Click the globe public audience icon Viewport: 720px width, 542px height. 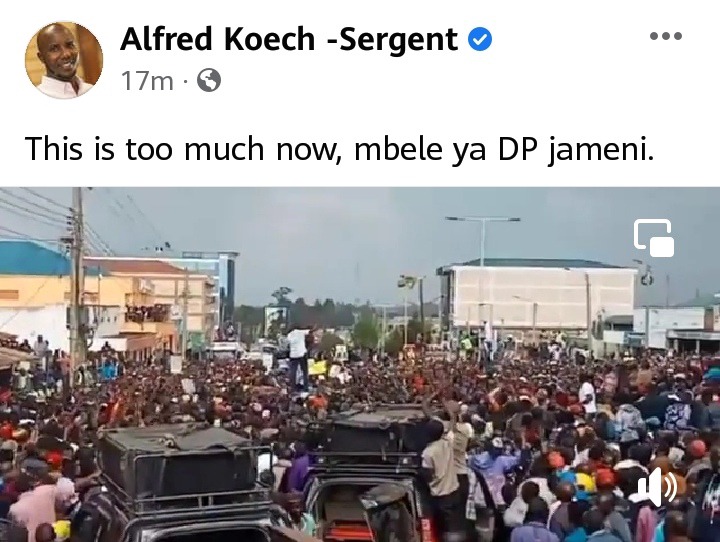pyautogui.click(x=209, y=80)
